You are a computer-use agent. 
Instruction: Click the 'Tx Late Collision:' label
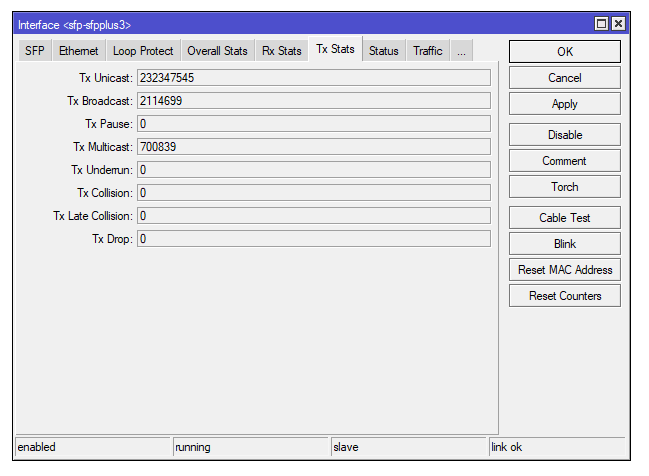click(93, 216)
